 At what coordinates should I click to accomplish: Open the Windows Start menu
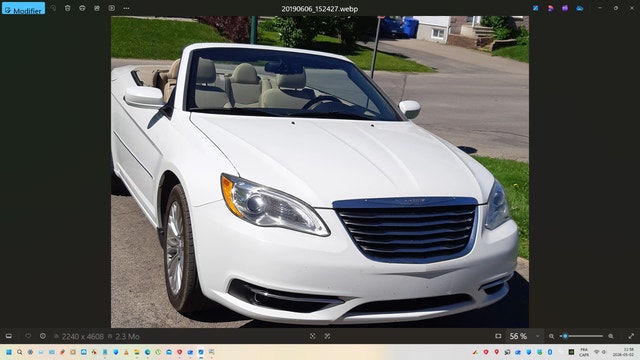9,352
